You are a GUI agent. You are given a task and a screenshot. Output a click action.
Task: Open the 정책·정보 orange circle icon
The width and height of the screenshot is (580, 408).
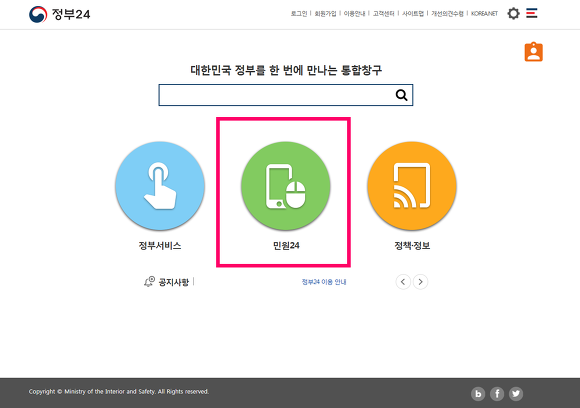tap(412, 186)
